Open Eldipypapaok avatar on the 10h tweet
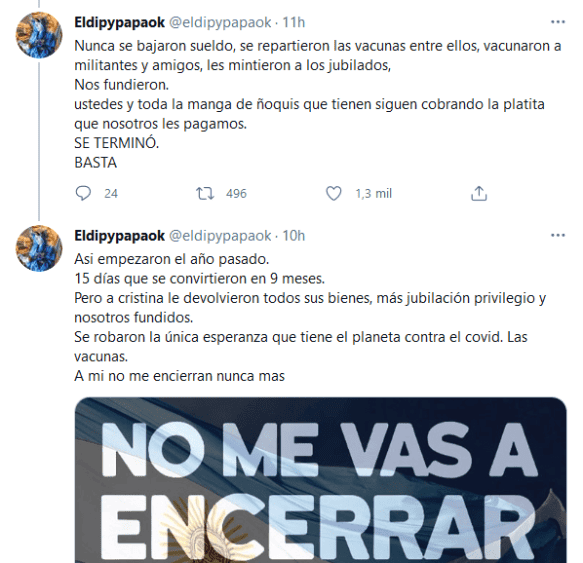583x563 pixels. pyautogui.click(x=39, y=248)
